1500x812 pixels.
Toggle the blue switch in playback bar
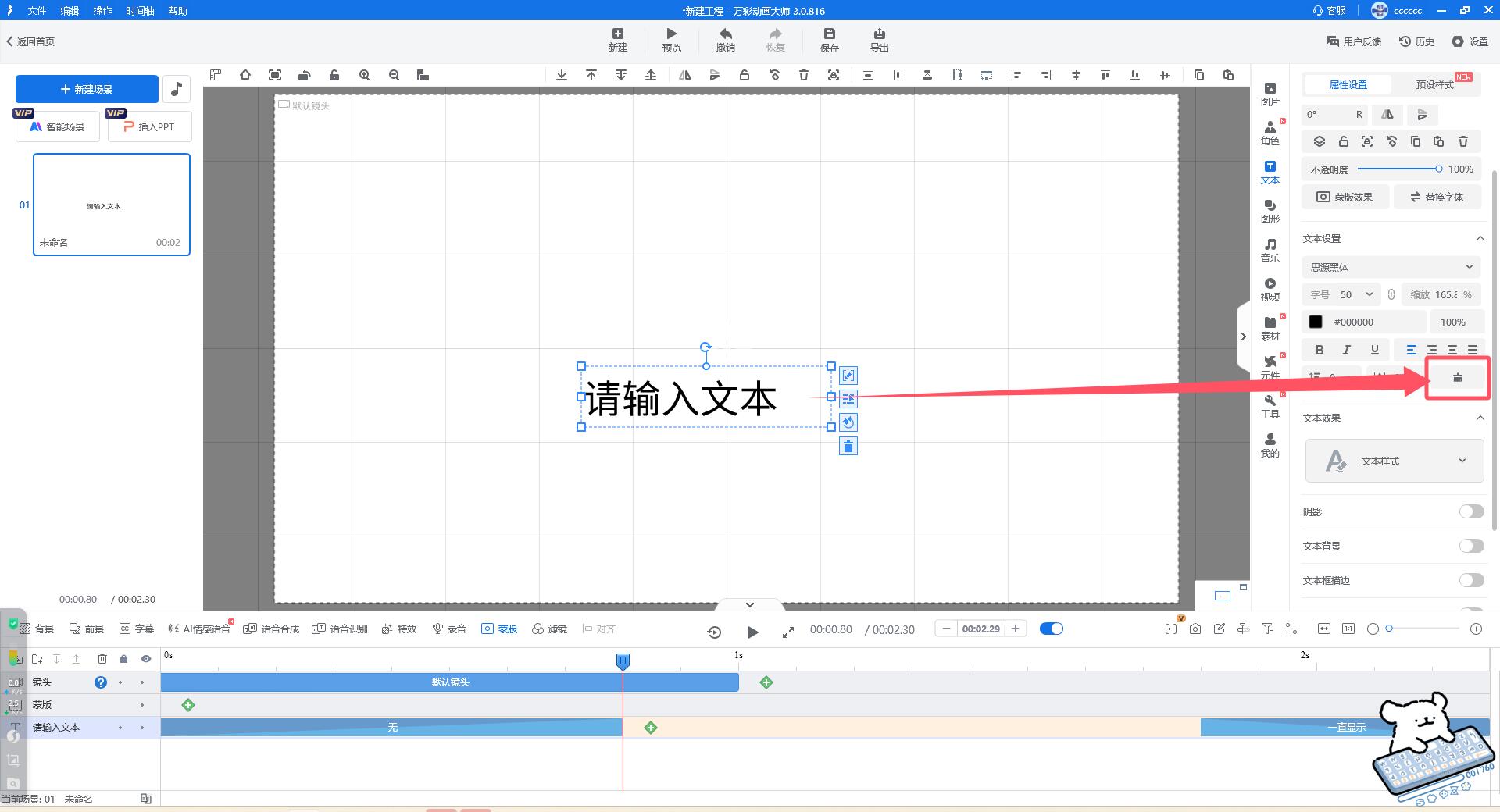[x=1052, y=629]
